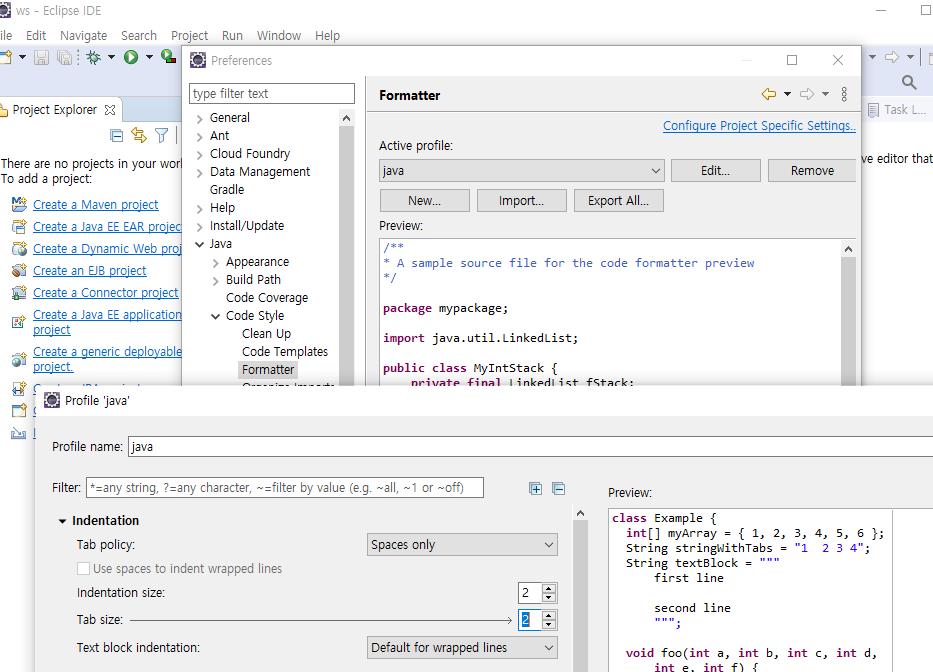Open the Debug launch dropdown arrow
This screenshot has width=933, height=672.
point(111,57)
